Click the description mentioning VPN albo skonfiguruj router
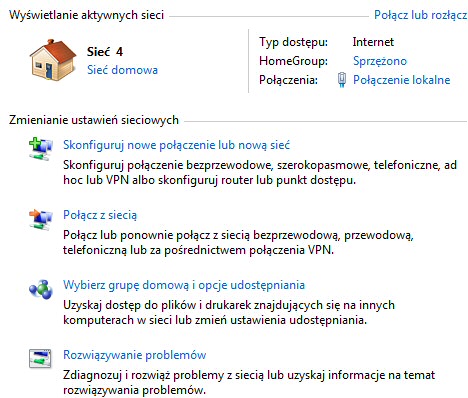Screen dimensions: 468x398 260,172
